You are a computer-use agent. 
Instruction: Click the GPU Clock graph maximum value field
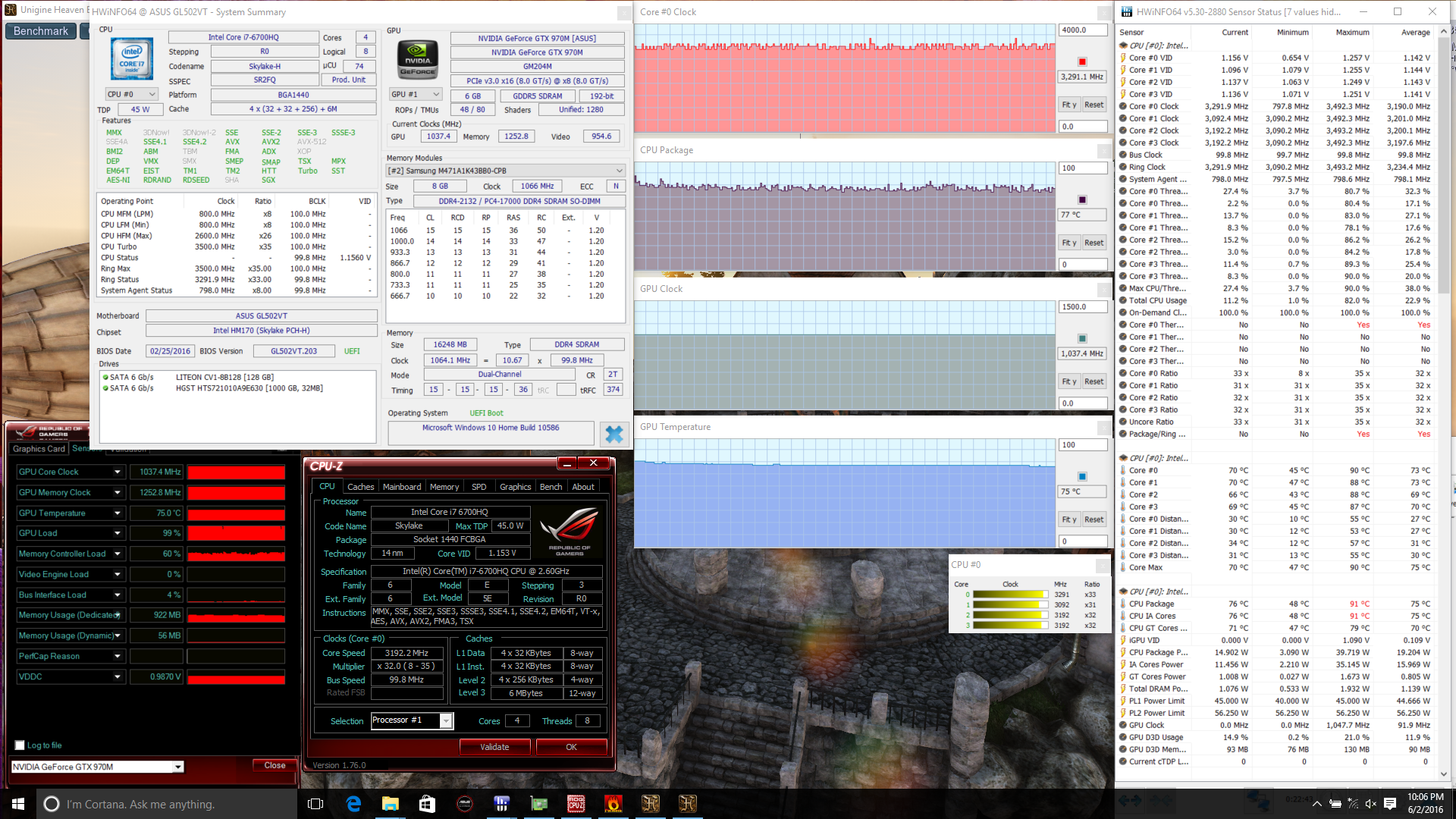click(1082, 307)
